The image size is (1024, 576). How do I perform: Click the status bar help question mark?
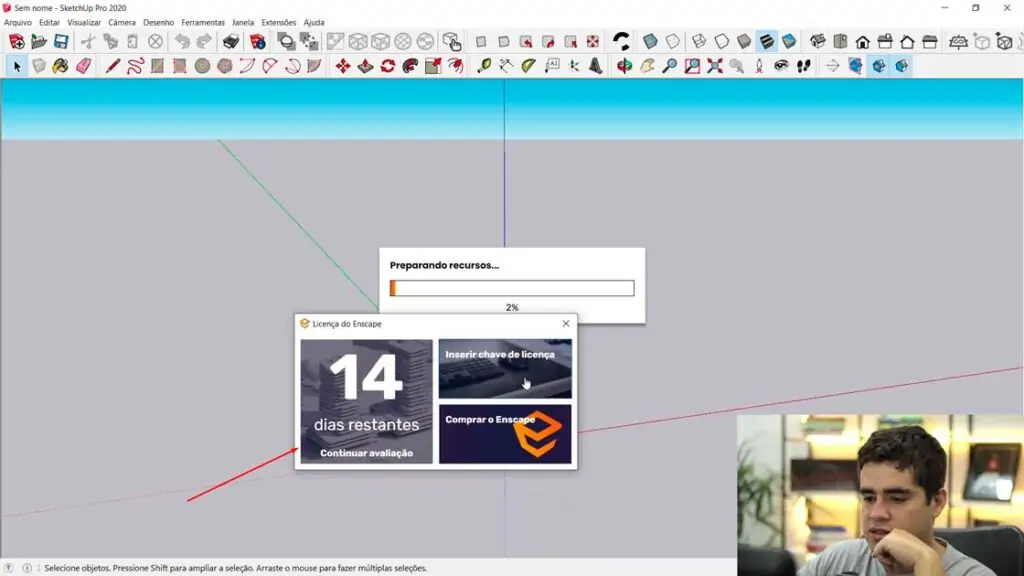point(7,567)
